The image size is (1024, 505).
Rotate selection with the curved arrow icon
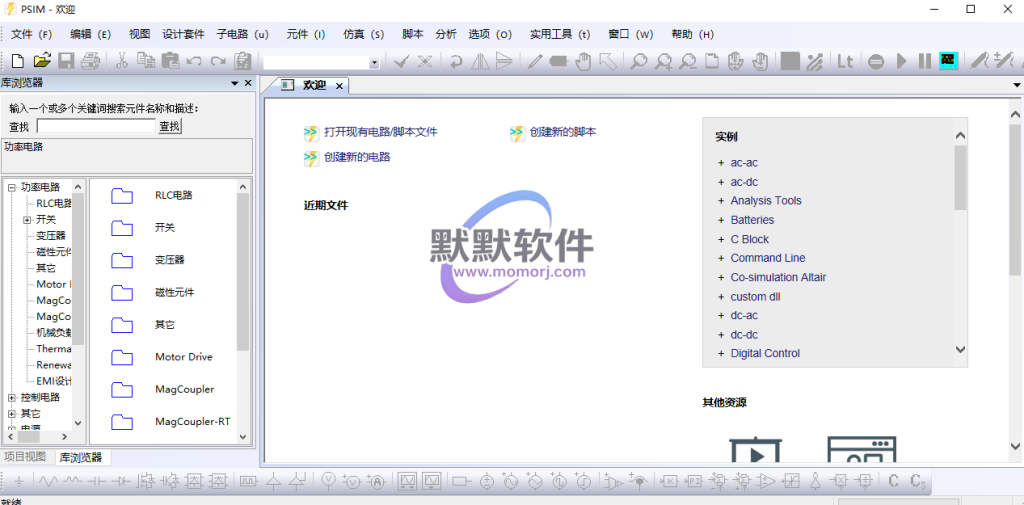456,61
